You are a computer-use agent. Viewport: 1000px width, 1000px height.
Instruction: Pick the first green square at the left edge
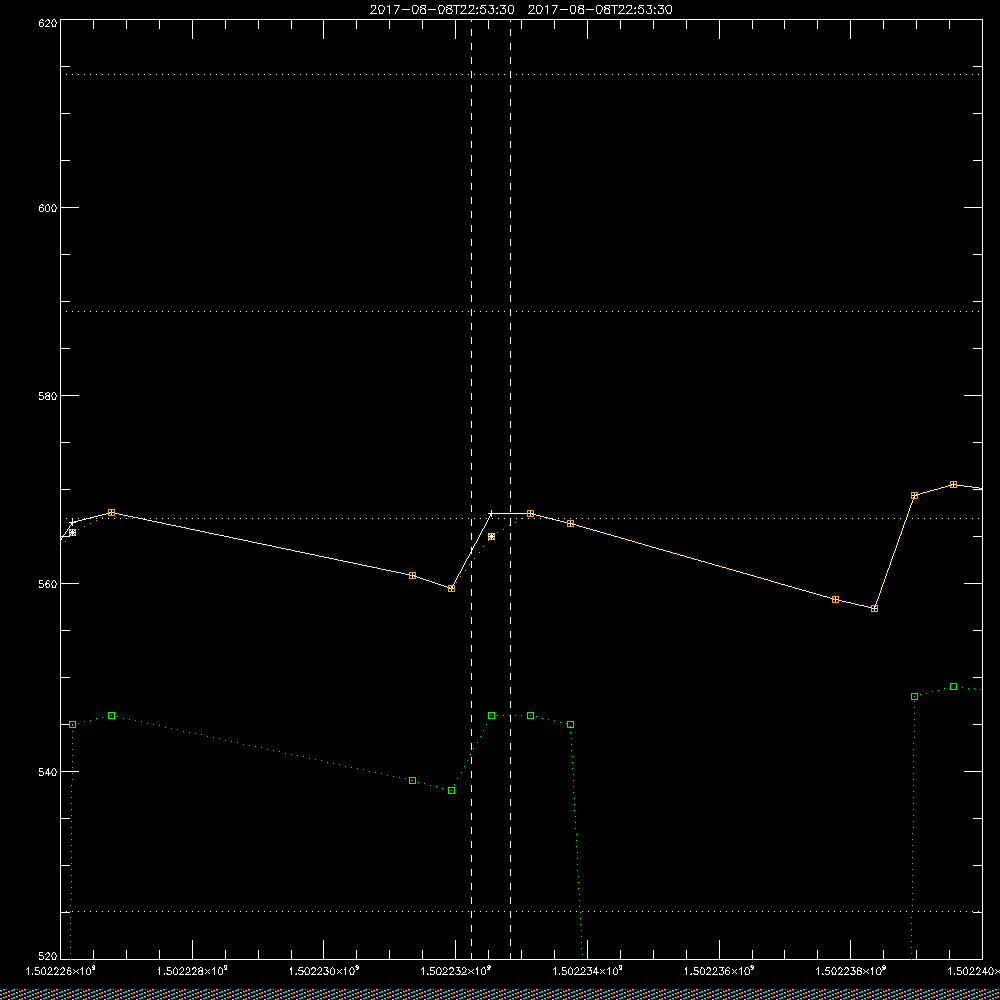coord(73,724)
